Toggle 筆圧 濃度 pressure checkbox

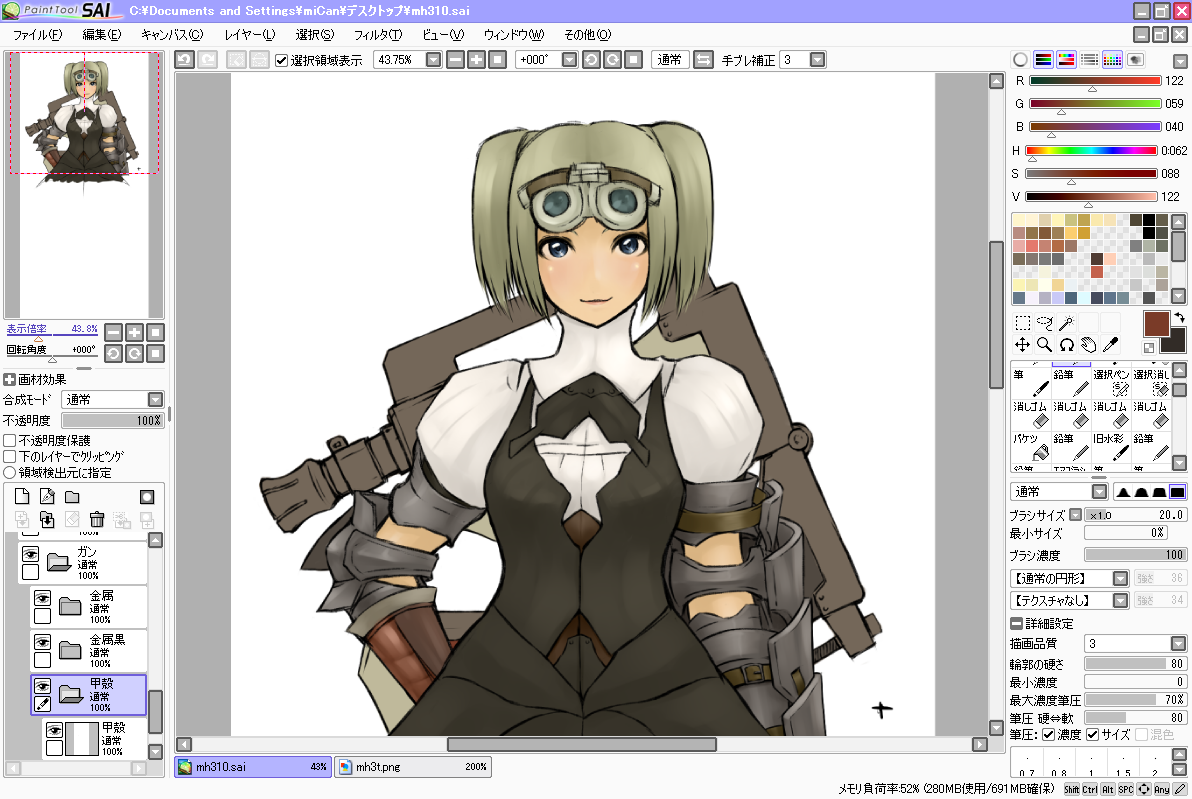pos(1048,734)
